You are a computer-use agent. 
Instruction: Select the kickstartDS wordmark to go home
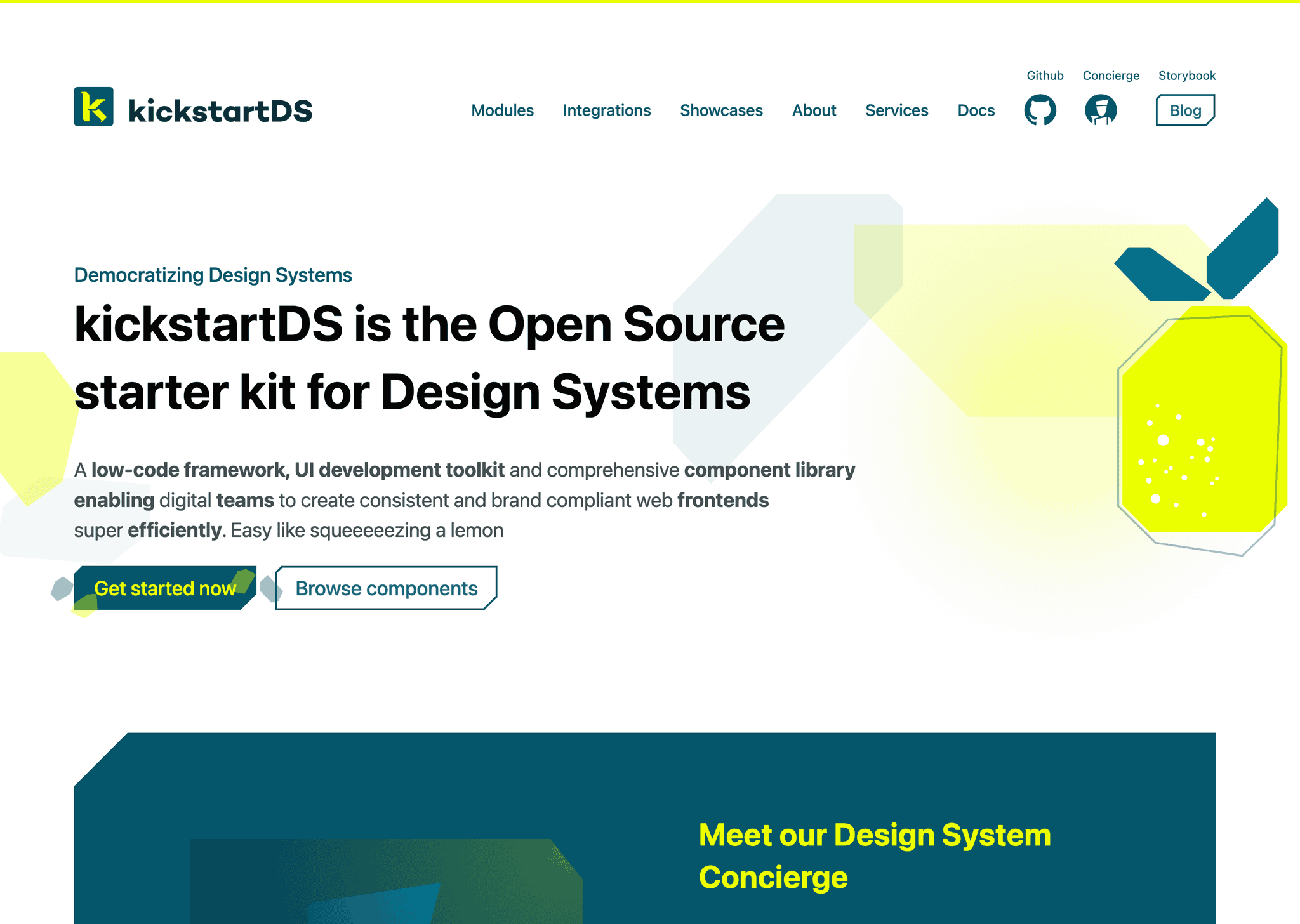(x=218, y=110)
